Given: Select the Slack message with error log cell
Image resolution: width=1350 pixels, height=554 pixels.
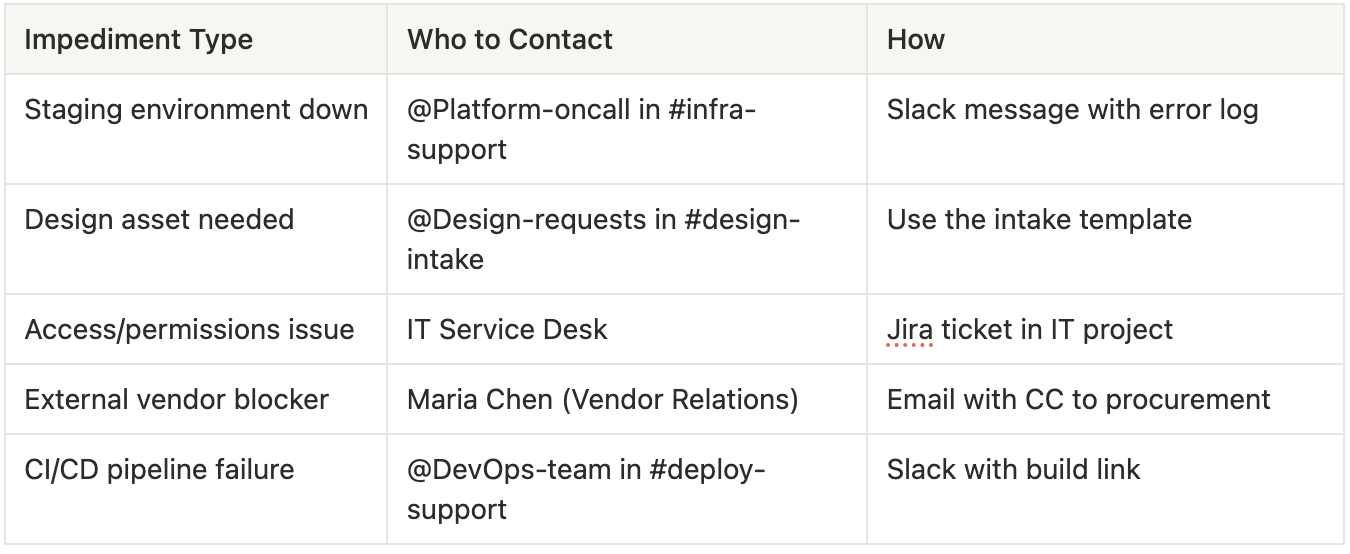Looking at the screenshot, I should point(1105,129).
